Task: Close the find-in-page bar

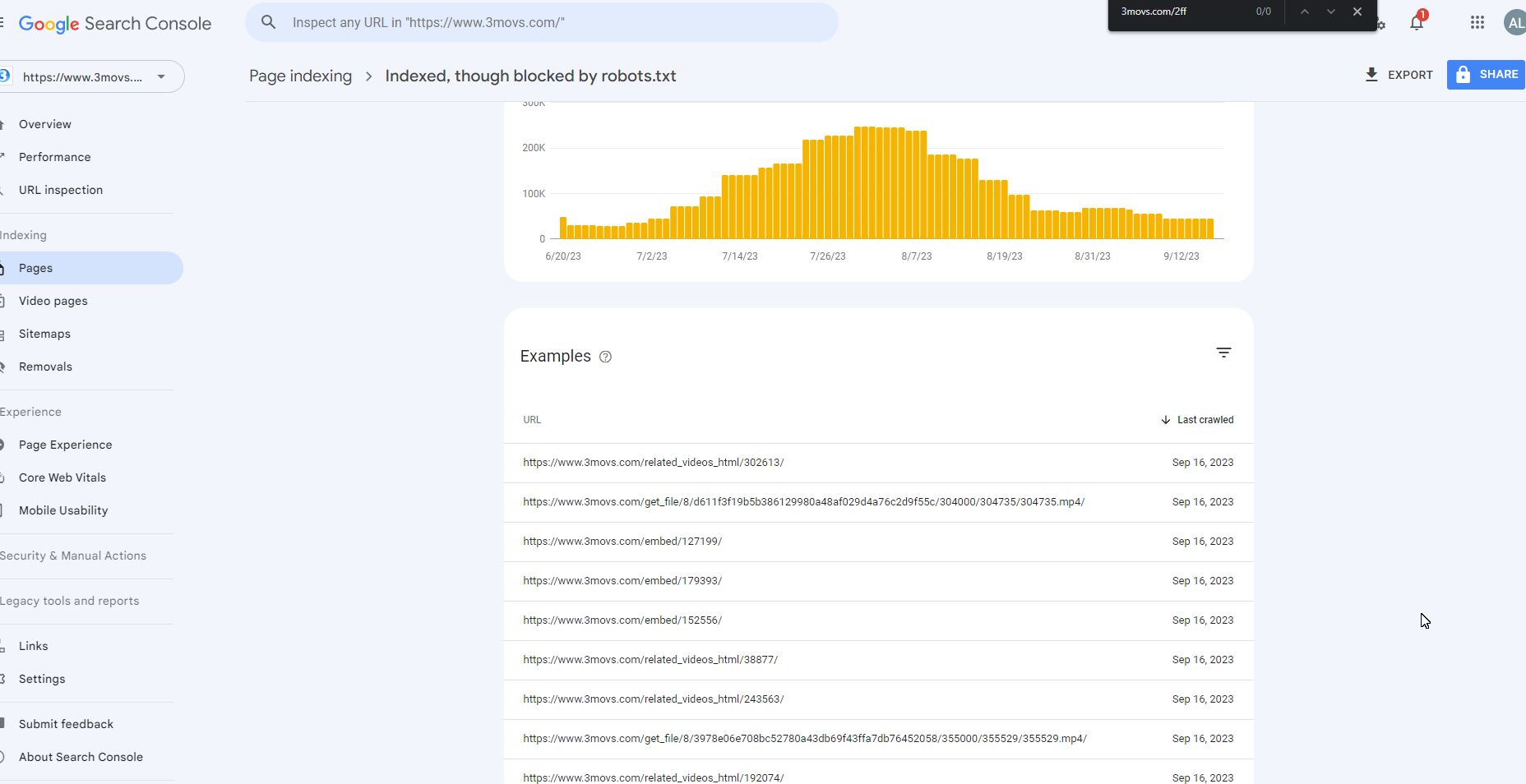Action: click(1357, 12)
